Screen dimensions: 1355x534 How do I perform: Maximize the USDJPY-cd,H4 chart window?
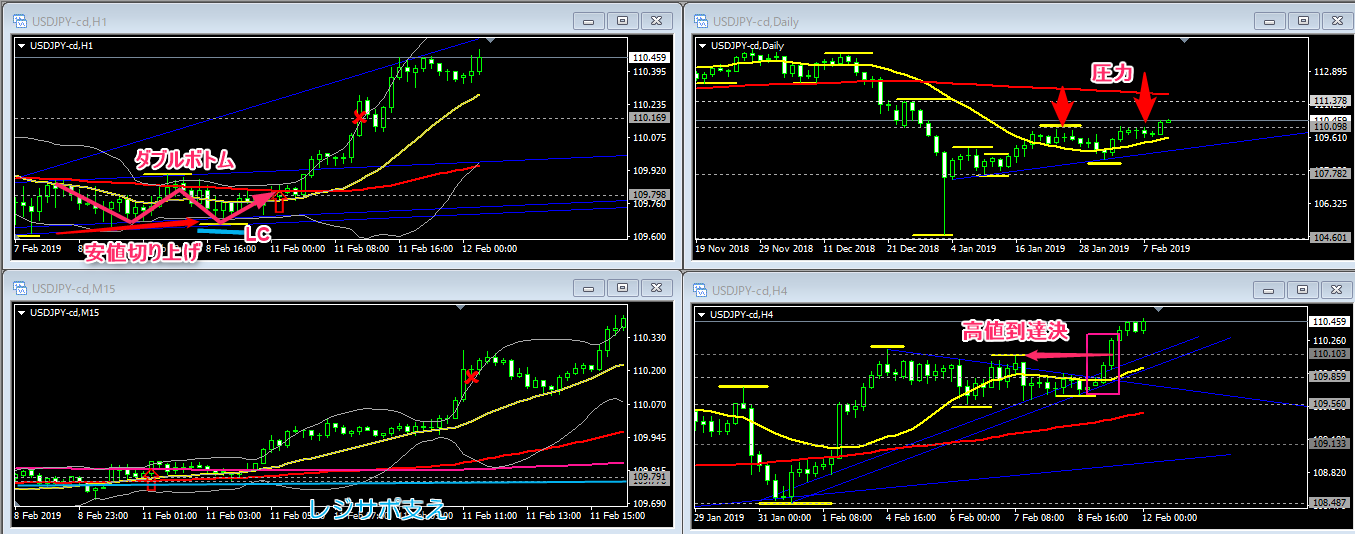(x=1304, y=289)
